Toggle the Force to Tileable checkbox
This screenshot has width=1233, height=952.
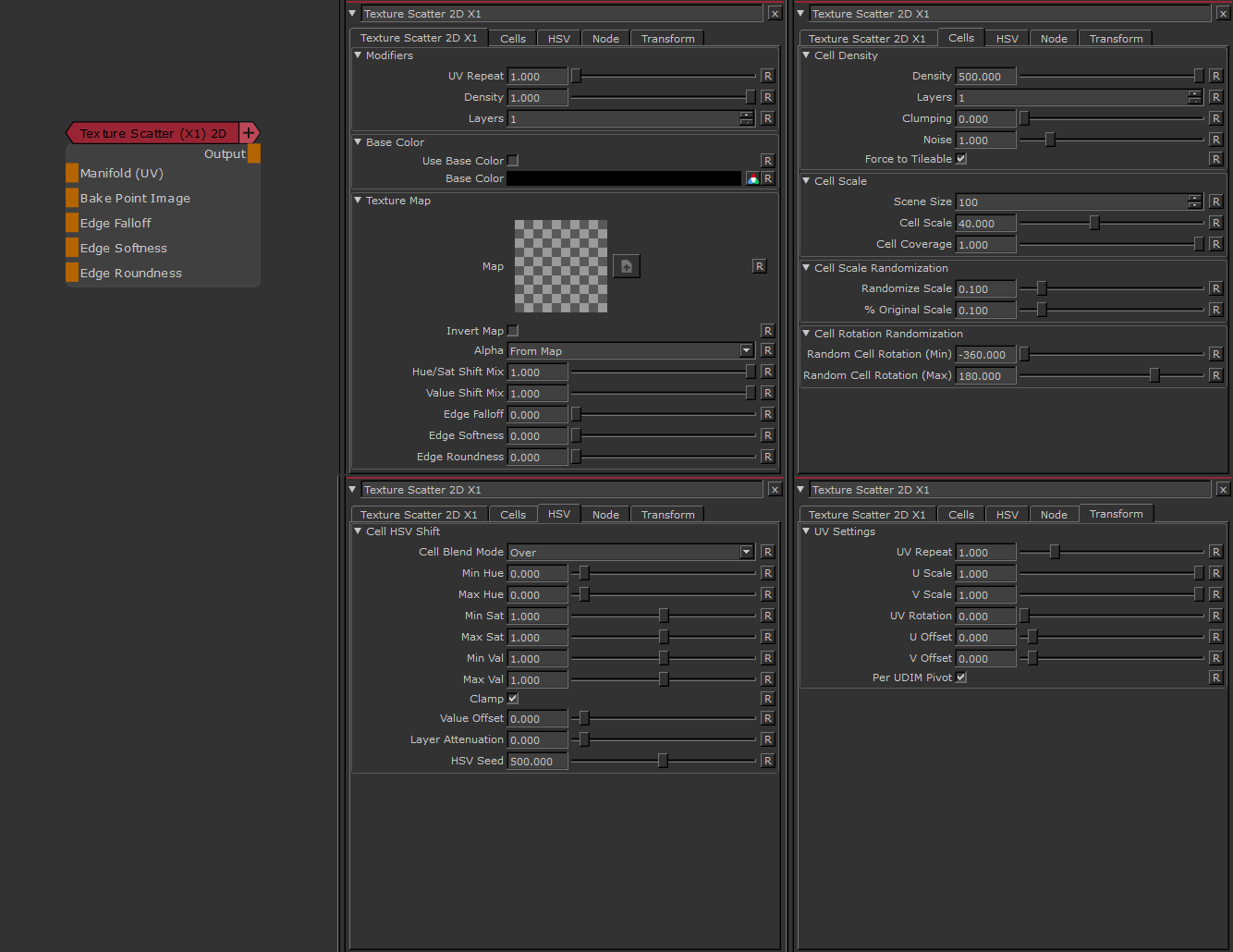pyautogui.click(x=961, y=159)
